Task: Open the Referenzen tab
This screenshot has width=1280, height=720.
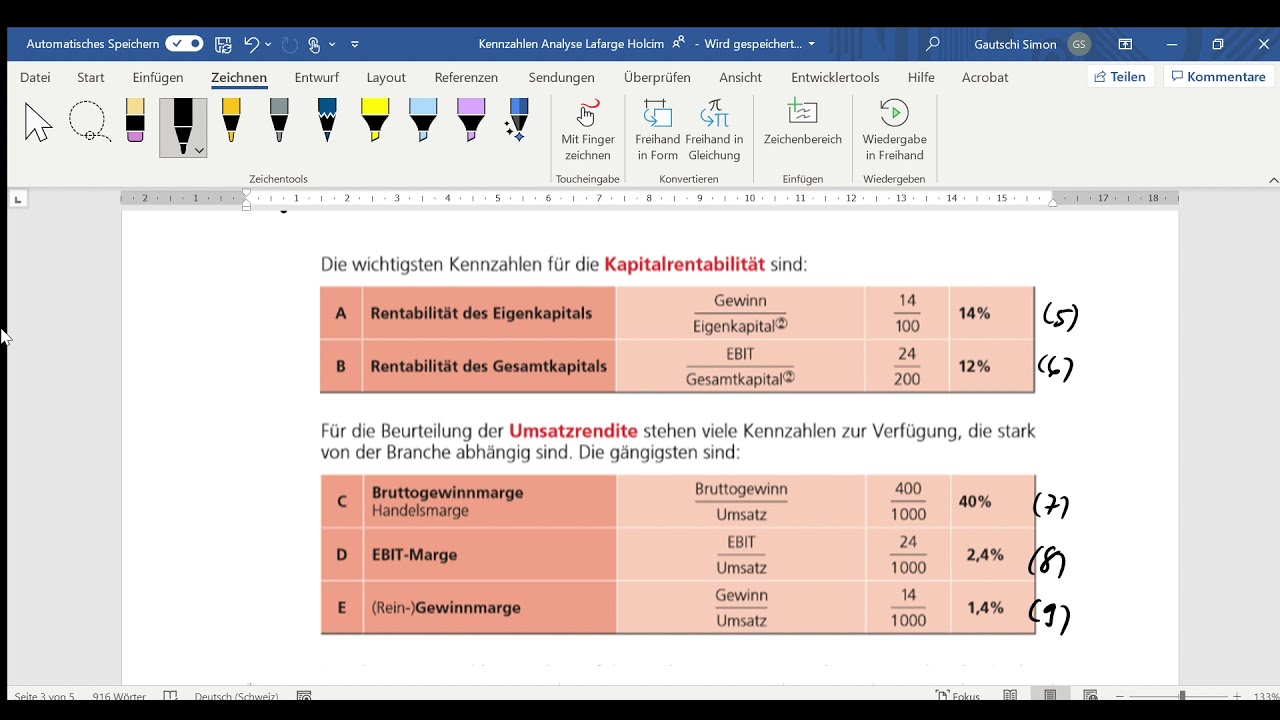Action: pyautogui.click(x=466, y=77)
